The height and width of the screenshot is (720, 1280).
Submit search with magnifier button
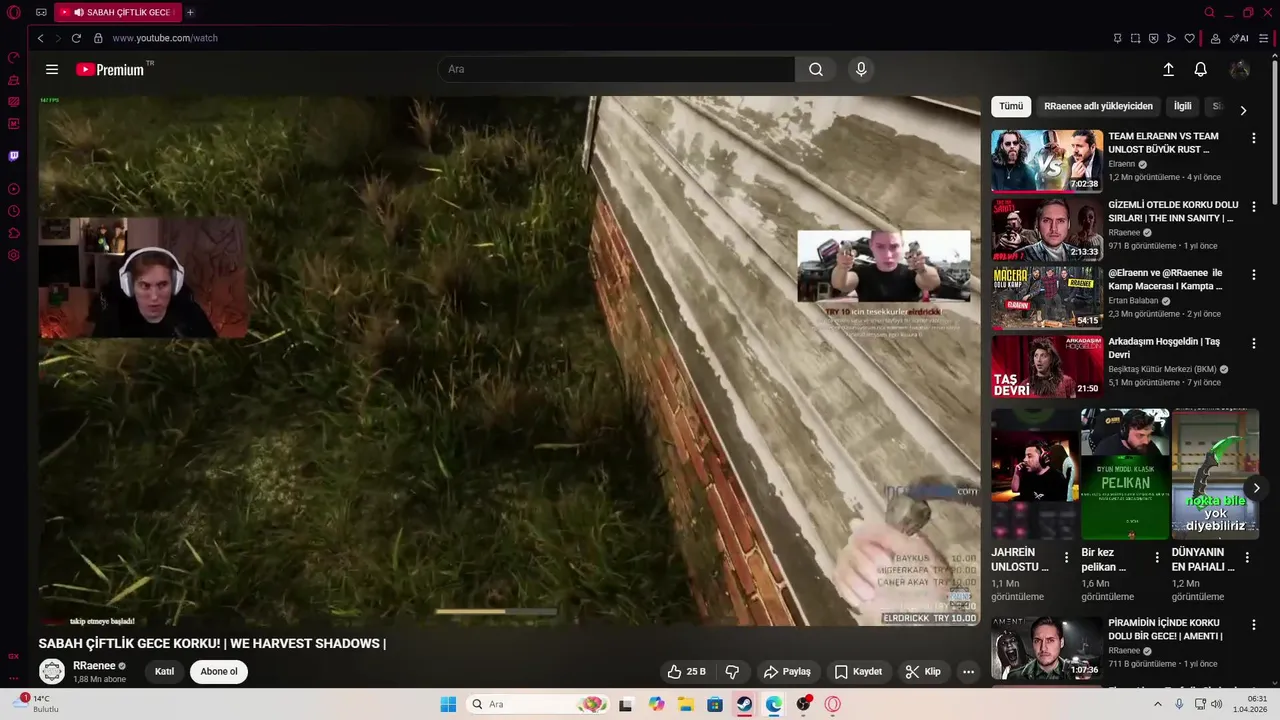point(816,69)
